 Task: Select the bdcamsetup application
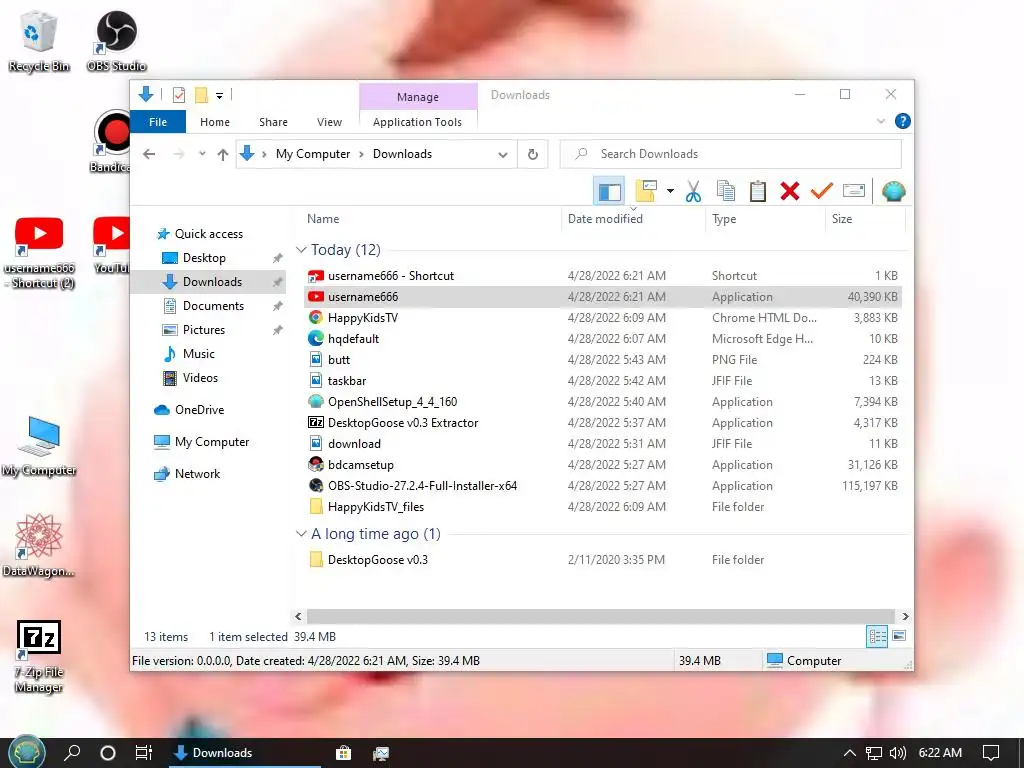[603, 464]
